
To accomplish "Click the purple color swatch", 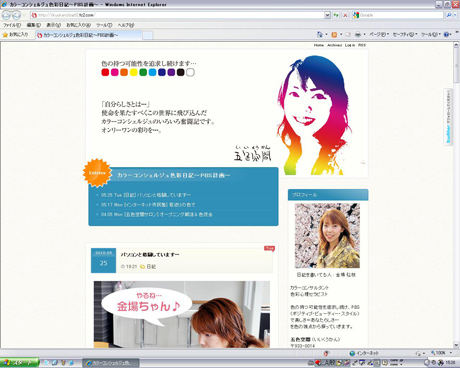I will tap(171, 72).
